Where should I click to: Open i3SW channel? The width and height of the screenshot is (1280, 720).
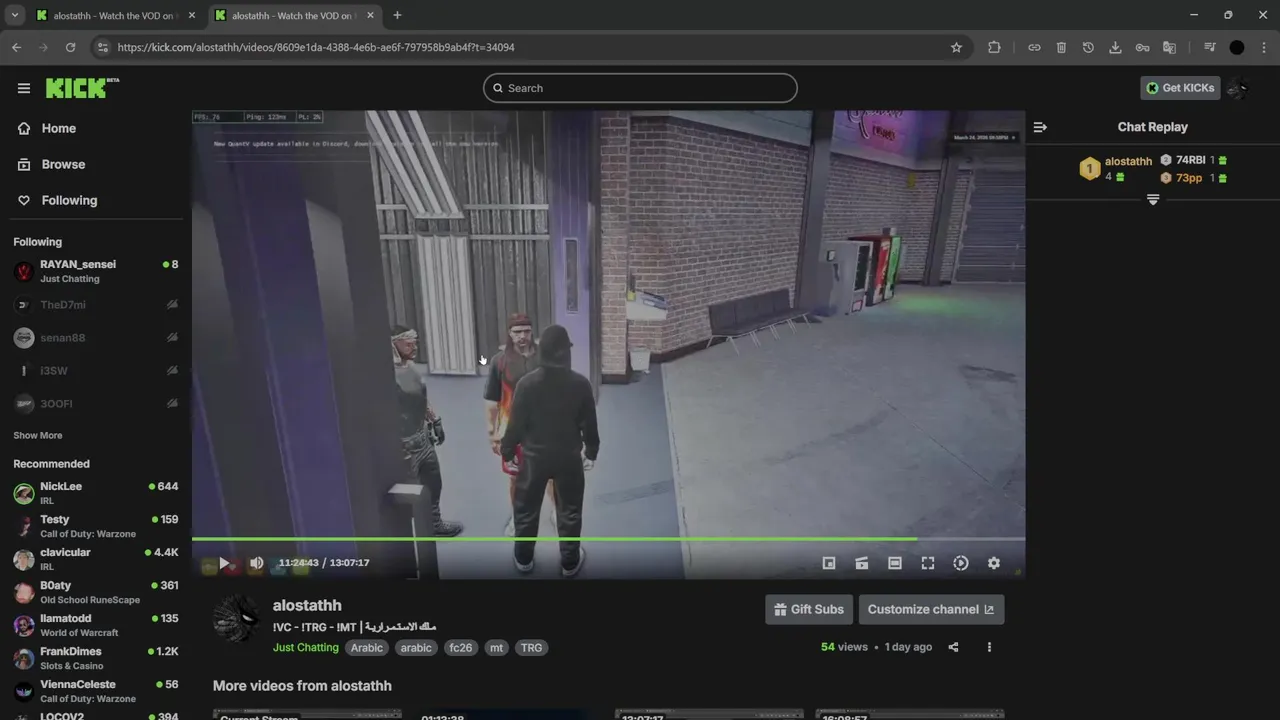coord(96,371)
